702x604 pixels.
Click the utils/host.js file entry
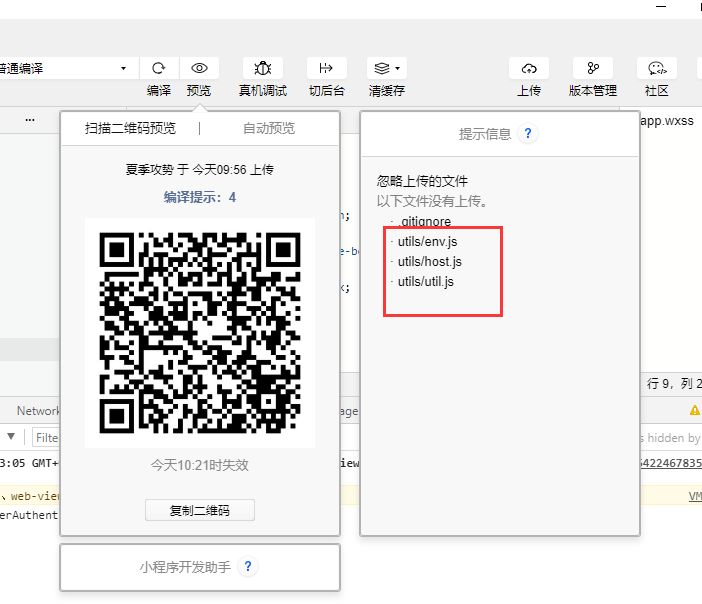click(429, 261)
